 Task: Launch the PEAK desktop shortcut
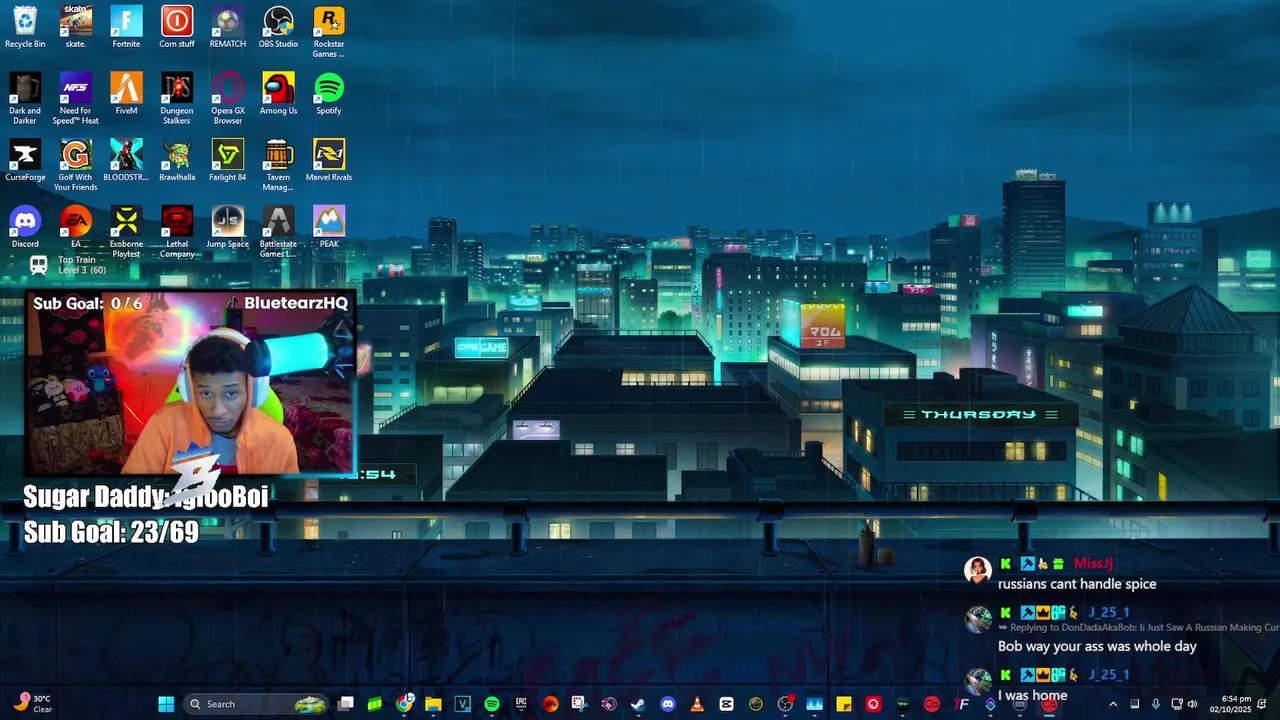pyautogui.click(x=329, y=227)
